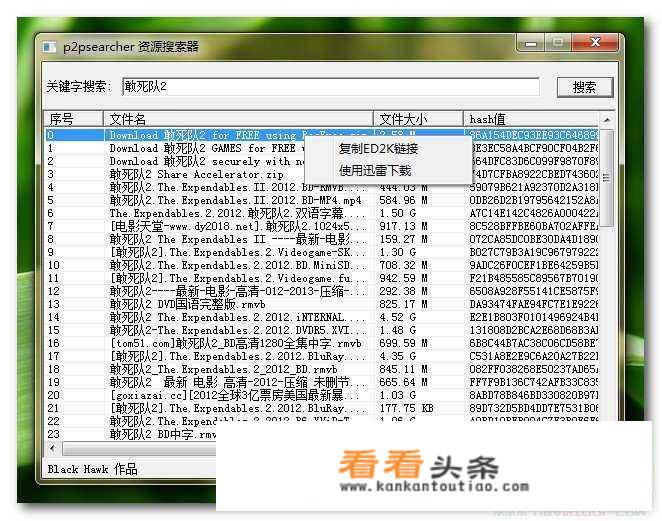Click file size cell 4.52 G
Viewport: 662px width, 521px height.
397,317
